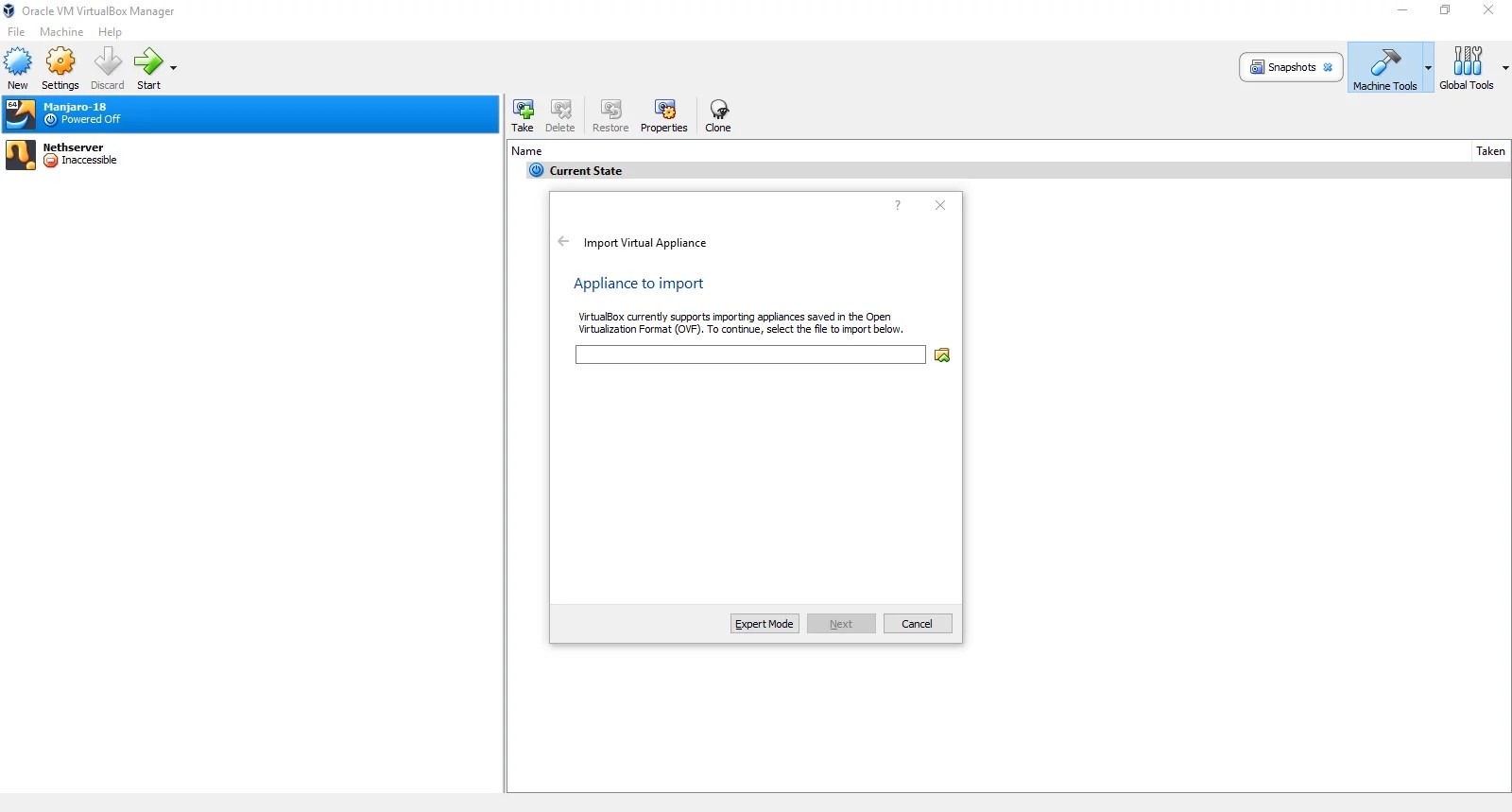
Task: Switch the wizard to Expert Mode
Action: coord(765,624)
